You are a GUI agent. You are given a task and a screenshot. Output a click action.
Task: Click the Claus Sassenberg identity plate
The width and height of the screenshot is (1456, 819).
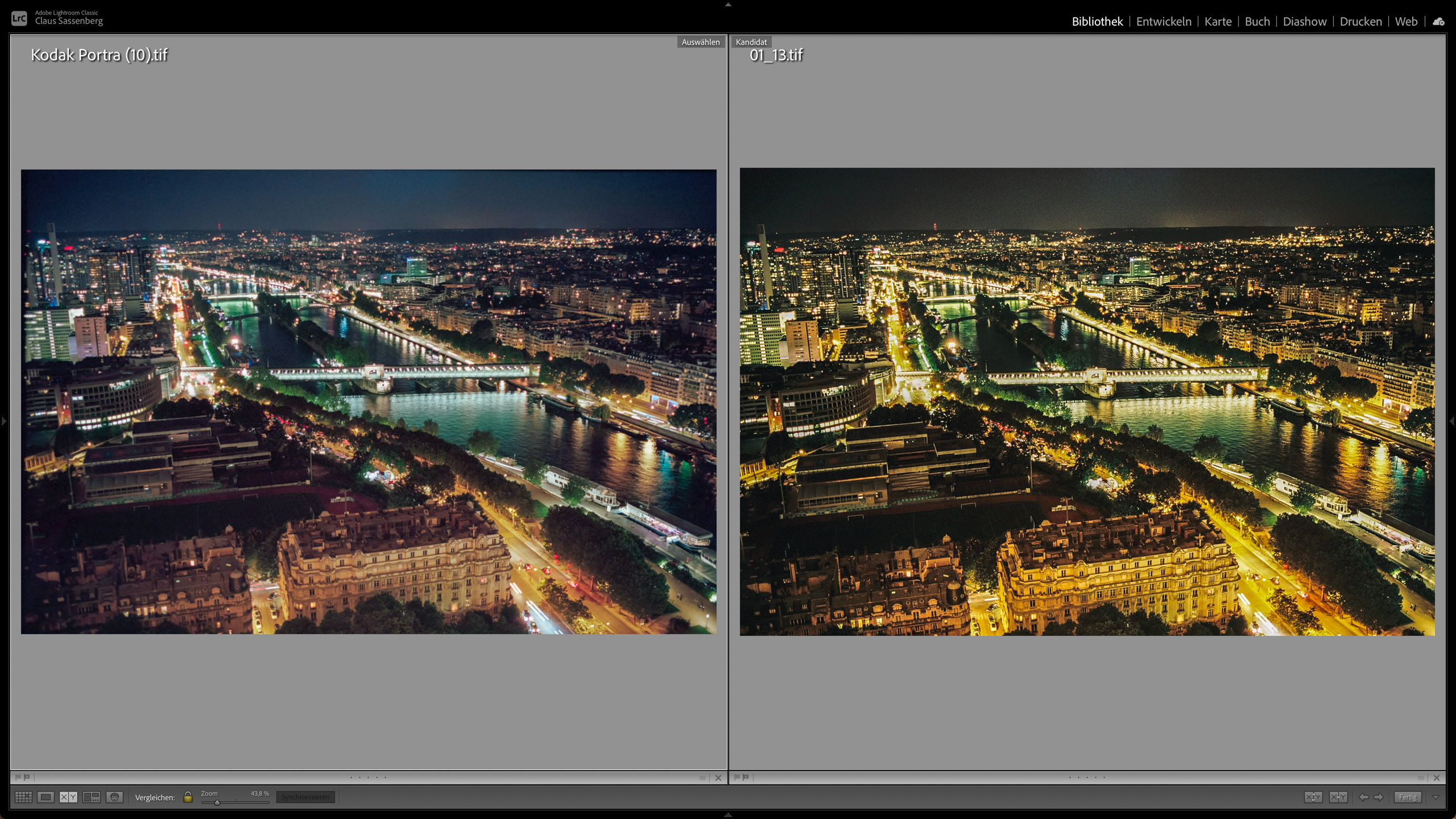[69, 21]
